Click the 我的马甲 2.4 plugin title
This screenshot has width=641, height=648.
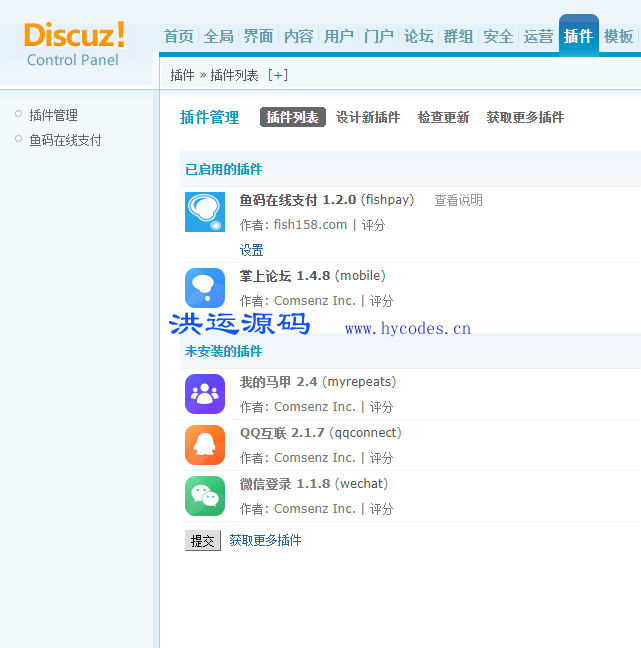(279, 382)
